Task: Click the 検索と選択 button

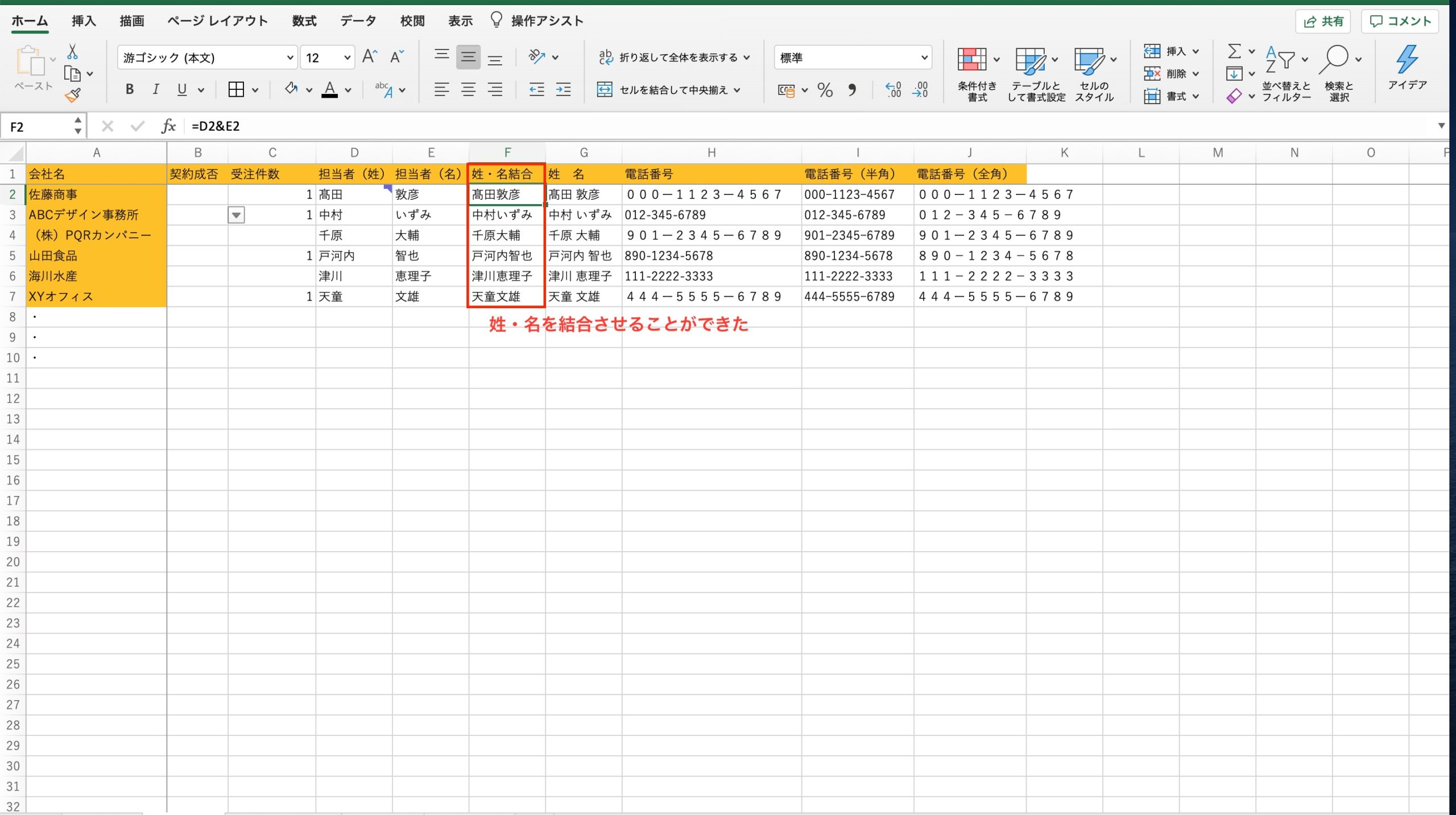Action: click(x=1340, y=75)
